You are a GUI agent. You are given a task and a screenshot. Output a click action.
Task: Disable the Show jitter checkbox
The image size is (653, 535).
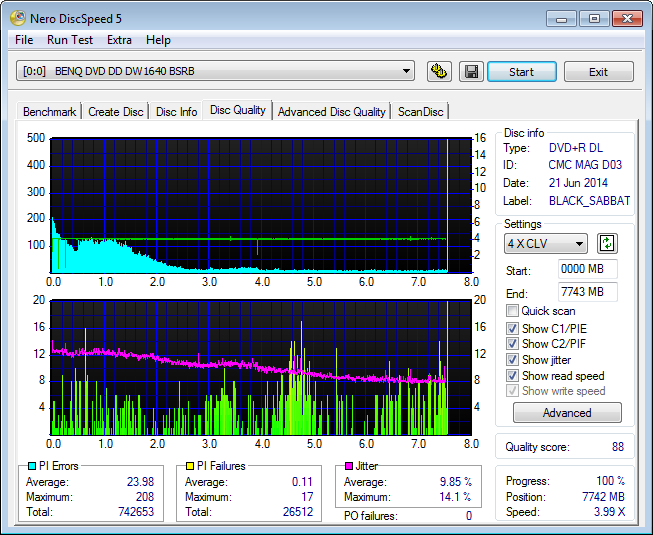tap(512, 359)
